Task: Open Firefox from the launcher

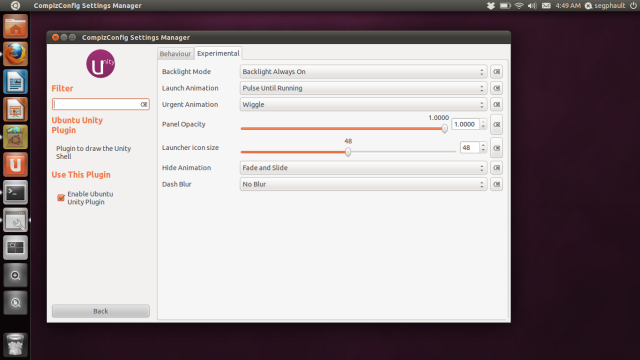Action: (16, 54)
